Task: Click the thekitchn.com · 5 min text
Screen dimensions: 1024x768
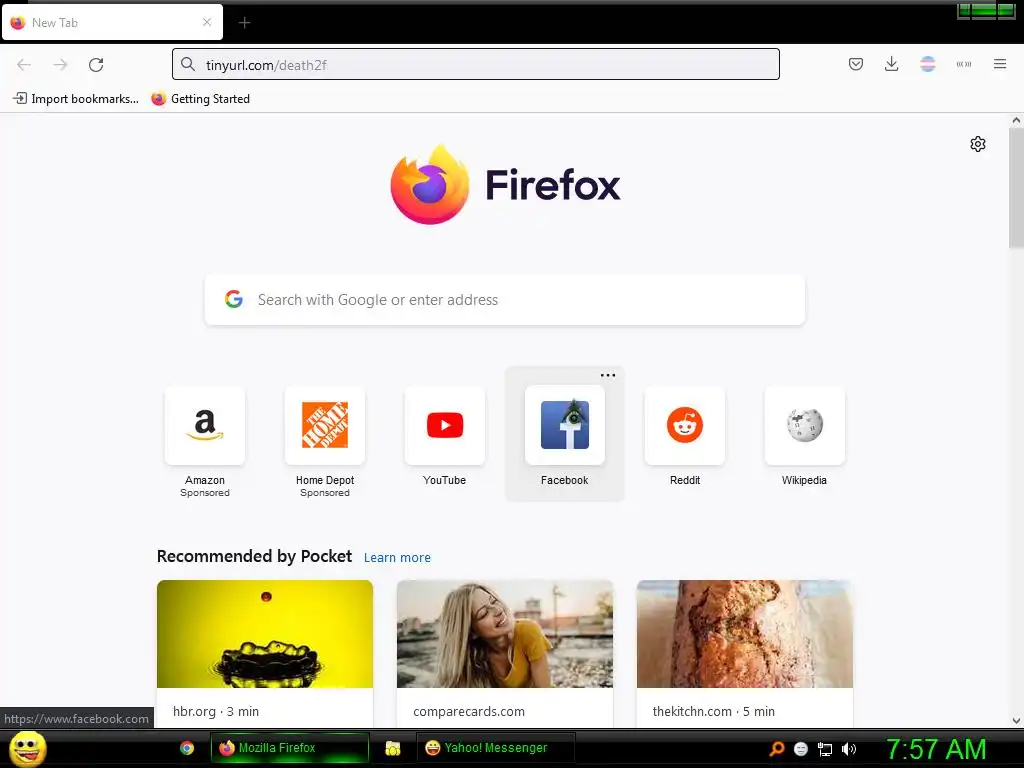Action: pyautogui.click(x=714, y=711)
